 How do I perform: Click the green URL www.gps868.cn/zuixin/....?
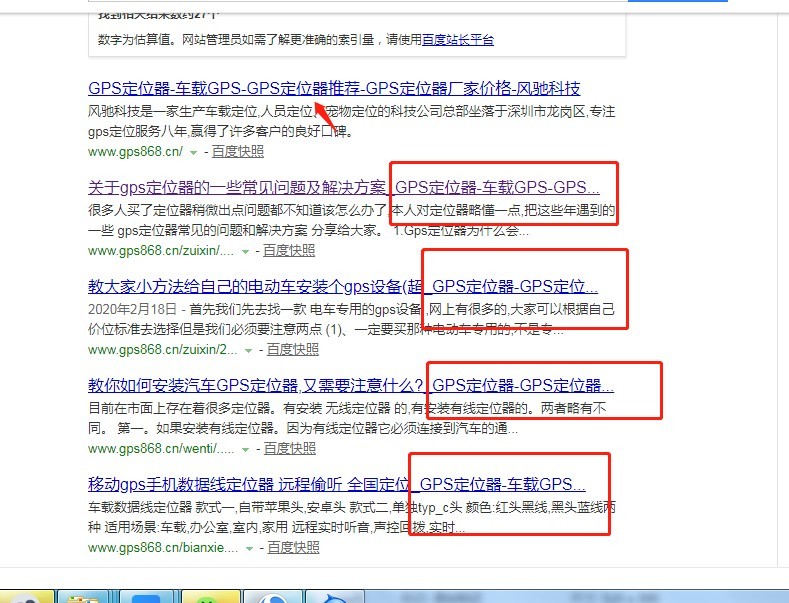click(161, 250)
